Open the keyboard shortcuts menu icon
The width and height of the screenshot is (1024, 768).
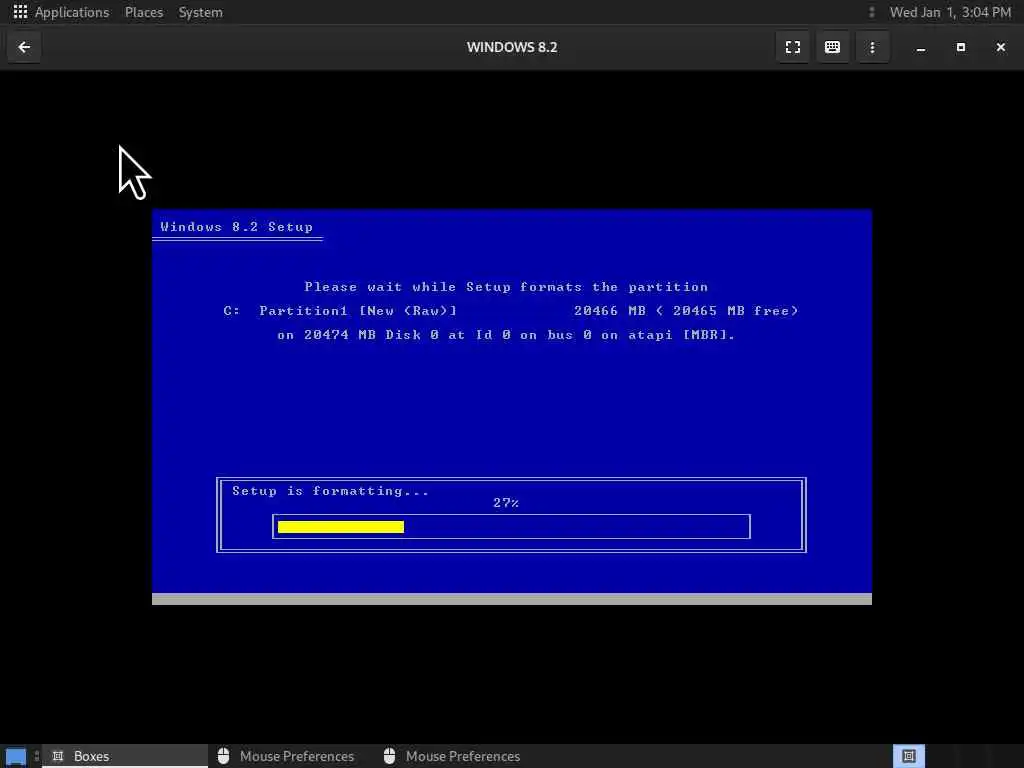832,47
